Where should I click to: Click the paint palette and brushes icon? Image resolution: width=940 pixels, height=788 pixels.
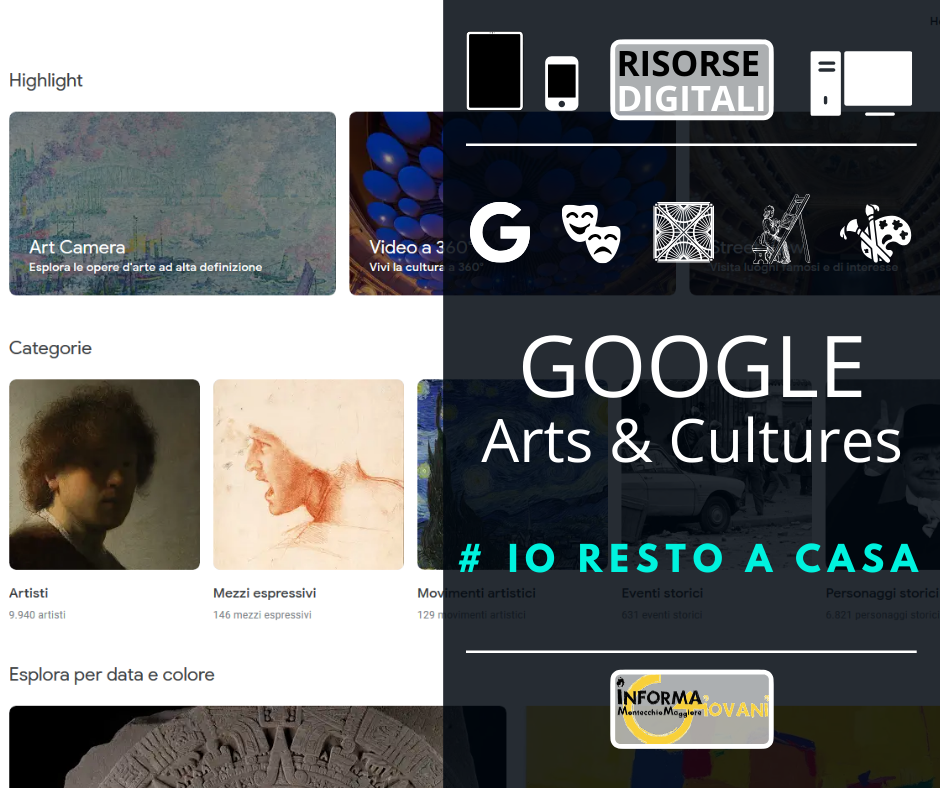point(875,233)
